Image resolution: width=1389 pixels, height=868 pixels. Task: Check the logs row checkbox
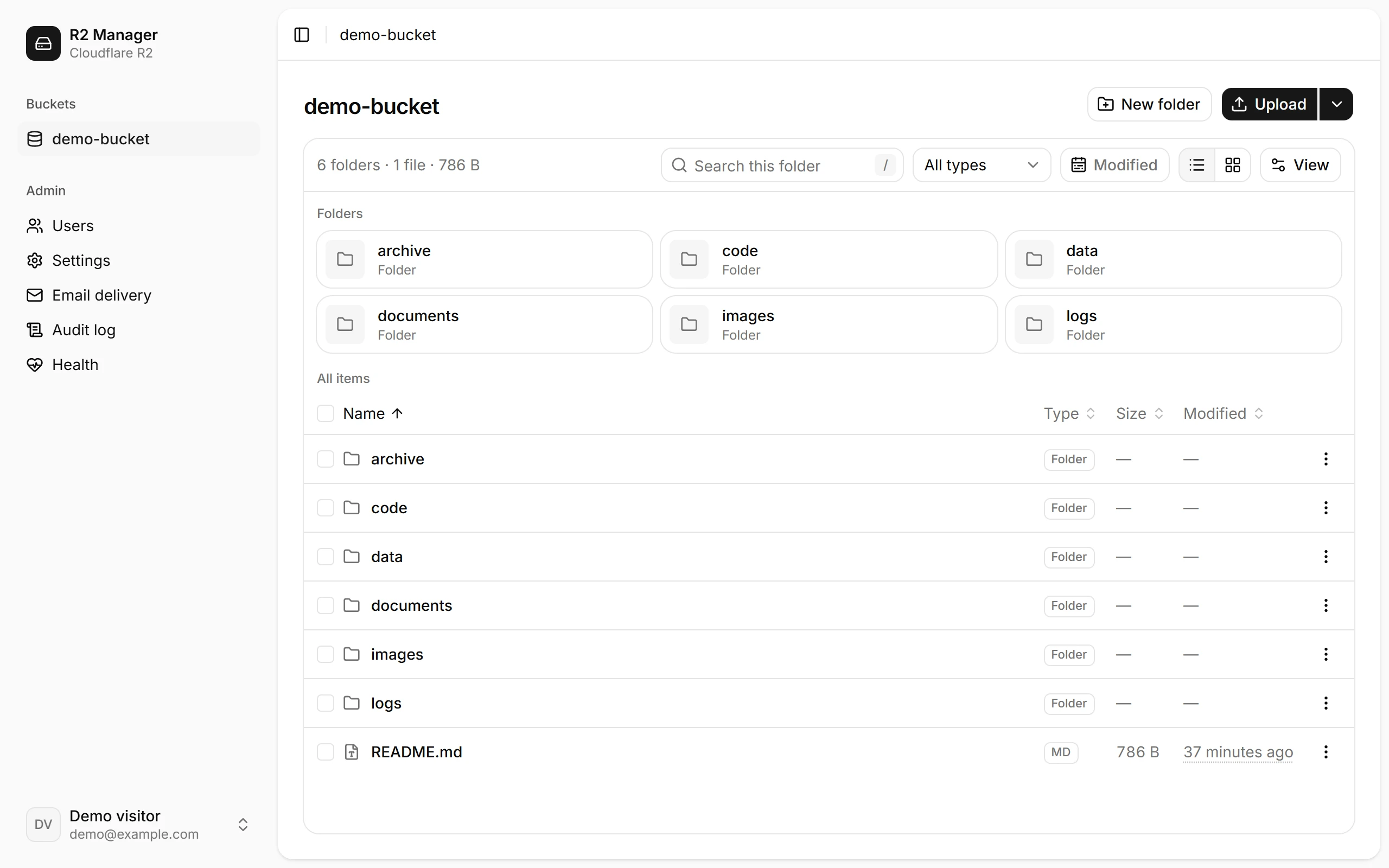pos(326,703)
